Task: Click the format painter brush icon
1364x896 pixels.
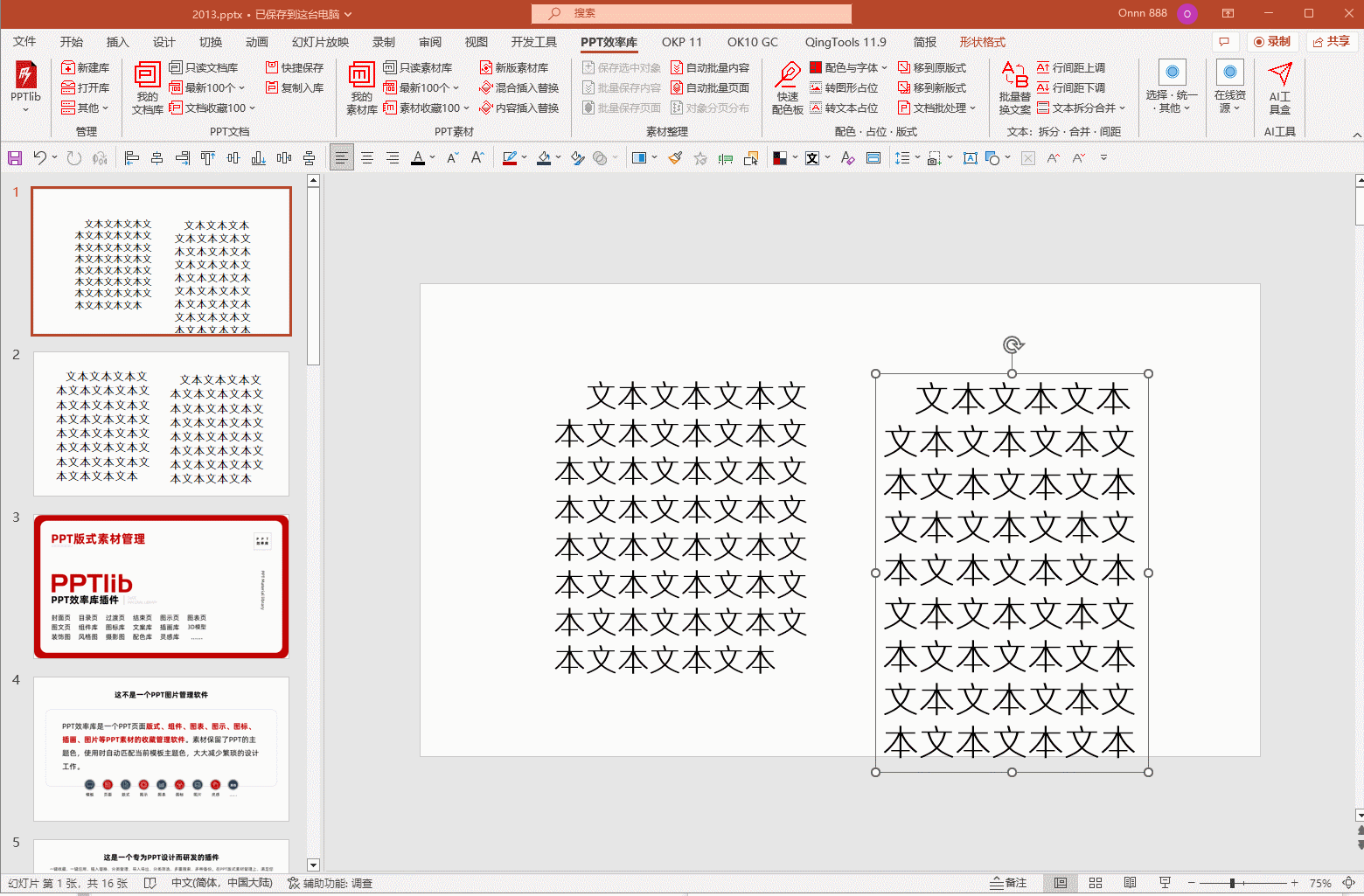Action: pos(675,158)
